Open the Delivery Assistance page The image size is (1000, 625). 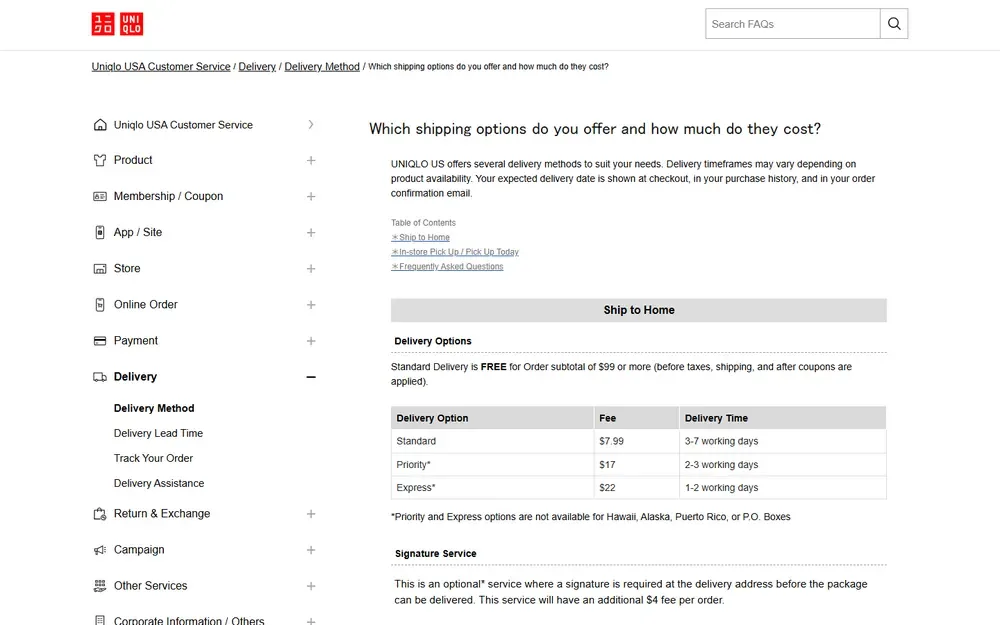(x=159, y=483)
